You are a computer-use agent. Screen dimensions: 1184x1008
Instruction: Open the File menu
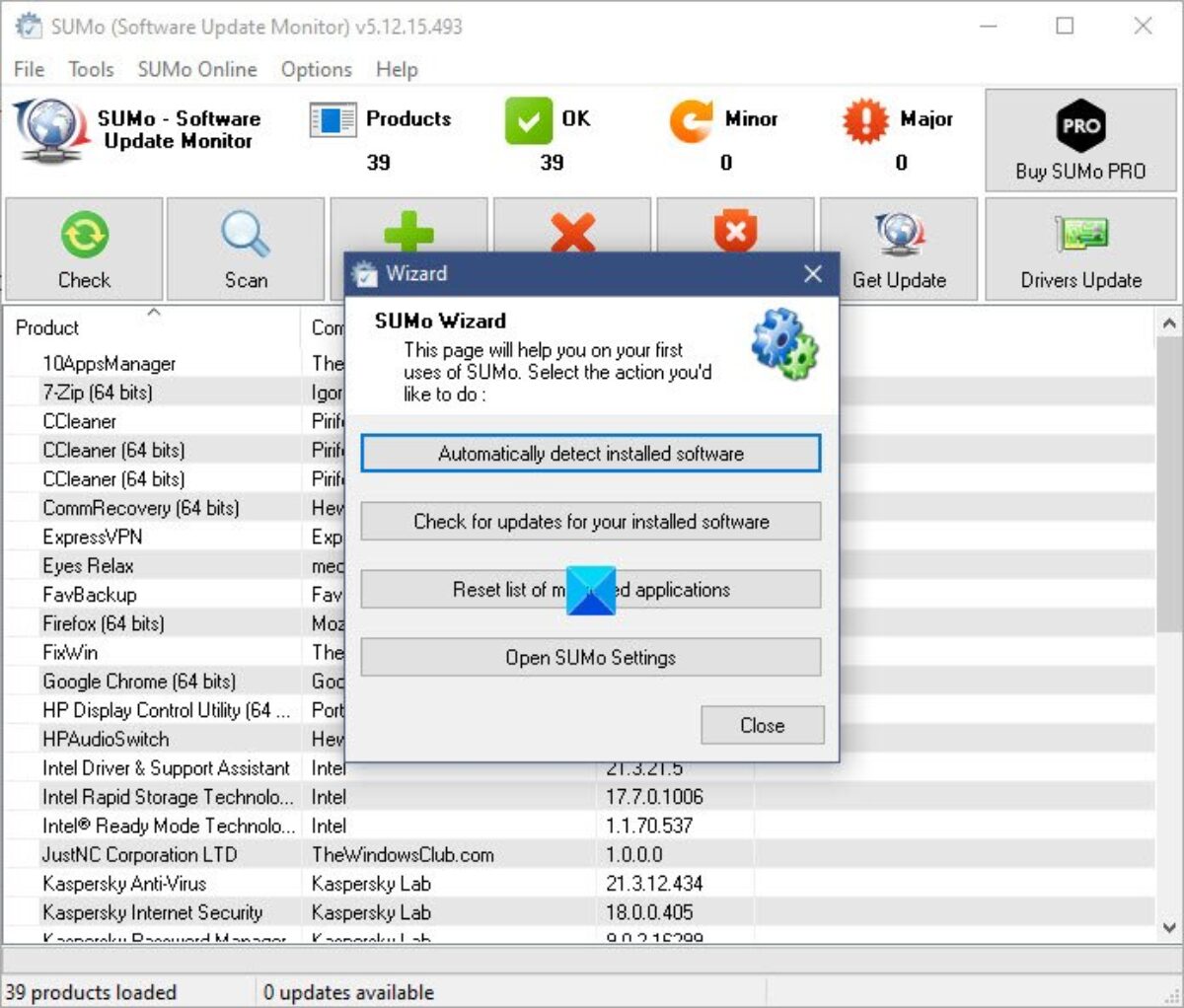point(29,69)
